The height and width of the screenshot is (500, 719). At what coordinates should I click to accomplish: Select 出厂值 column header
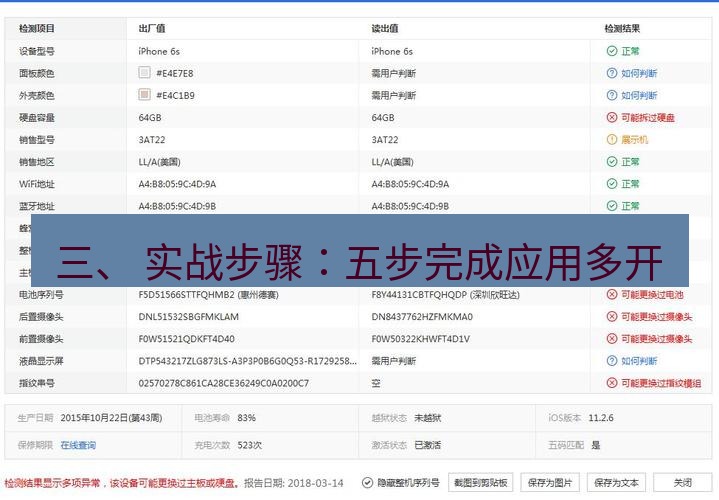152,28
